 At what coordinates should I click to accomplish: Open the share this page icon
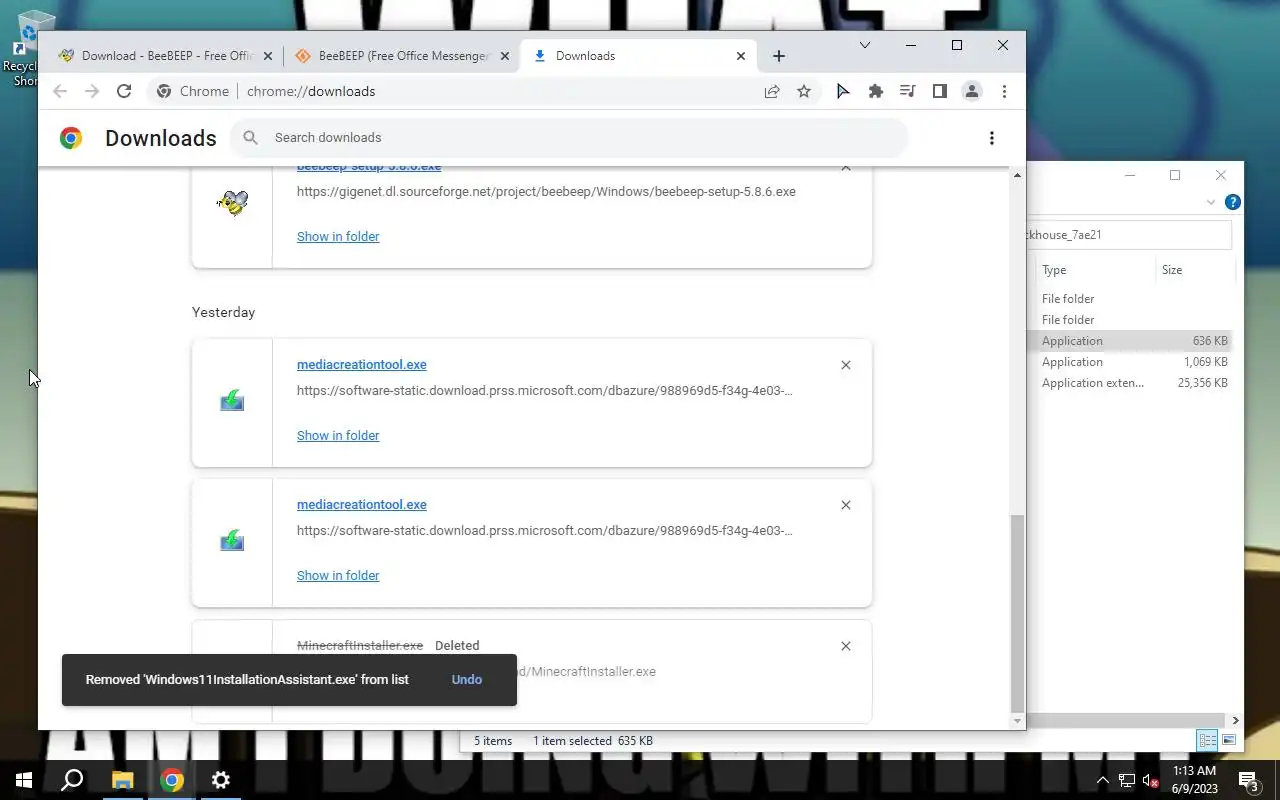click(x=772, y=91)
